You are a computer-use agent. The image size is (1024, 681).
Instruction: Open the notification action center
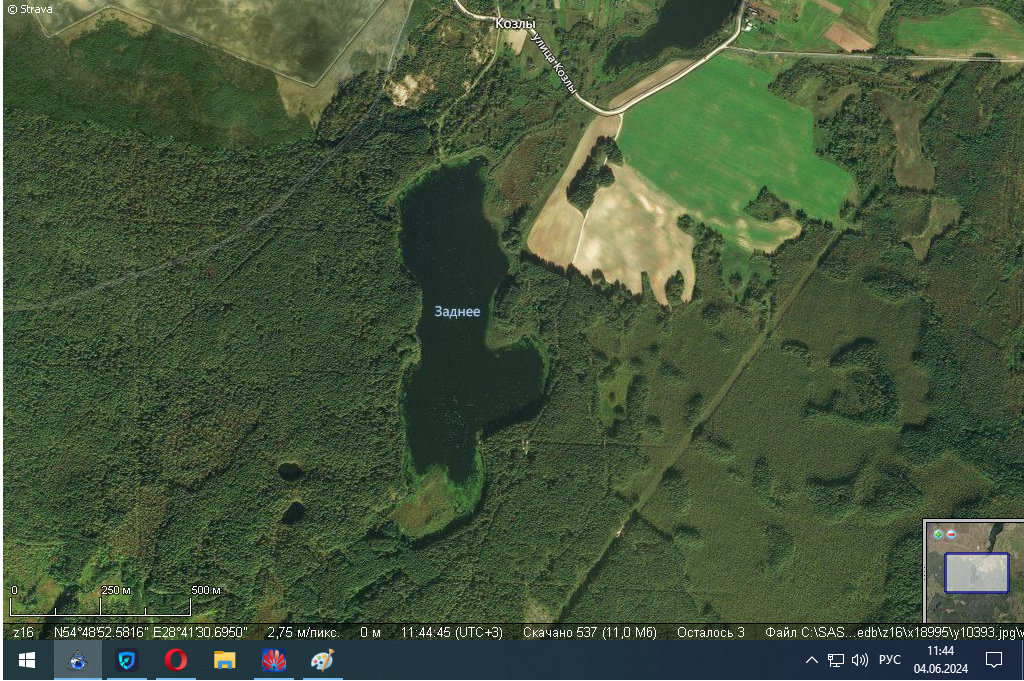[994, 660]
